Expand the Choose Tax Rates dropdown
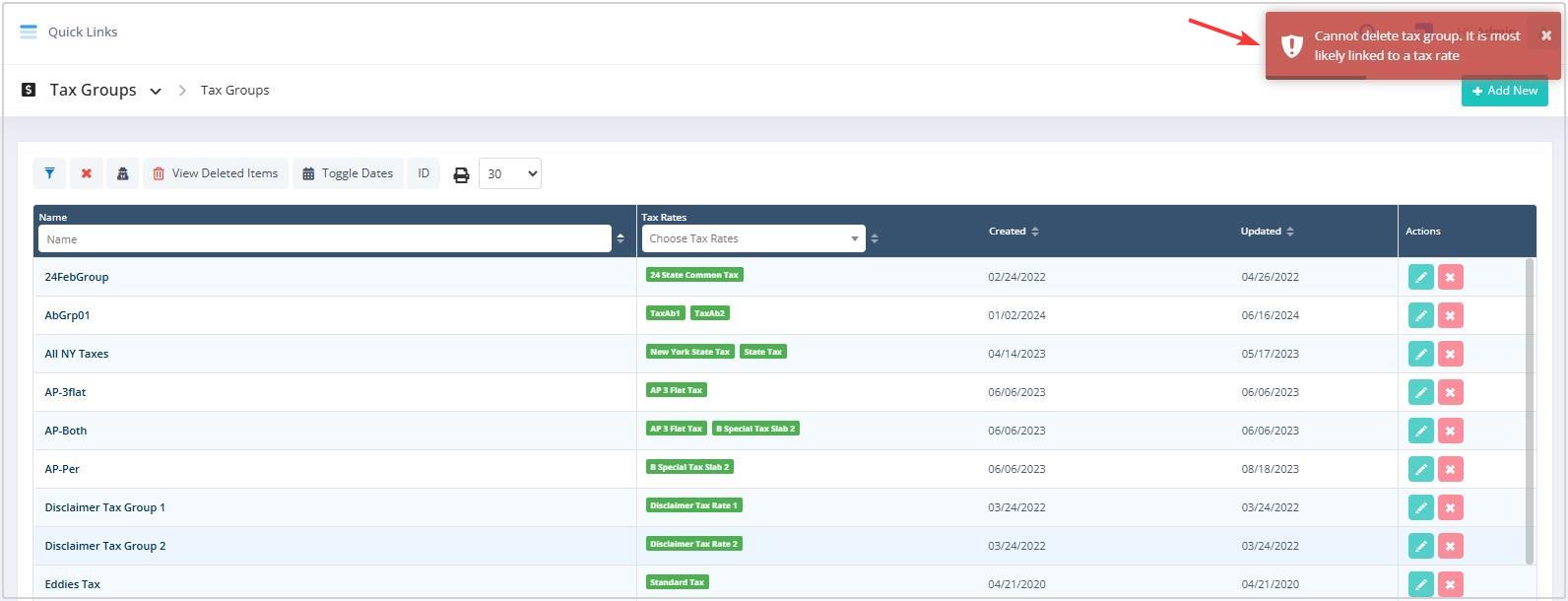Image resolution: width=1568 pixels, height=601 pixels. 753,238
